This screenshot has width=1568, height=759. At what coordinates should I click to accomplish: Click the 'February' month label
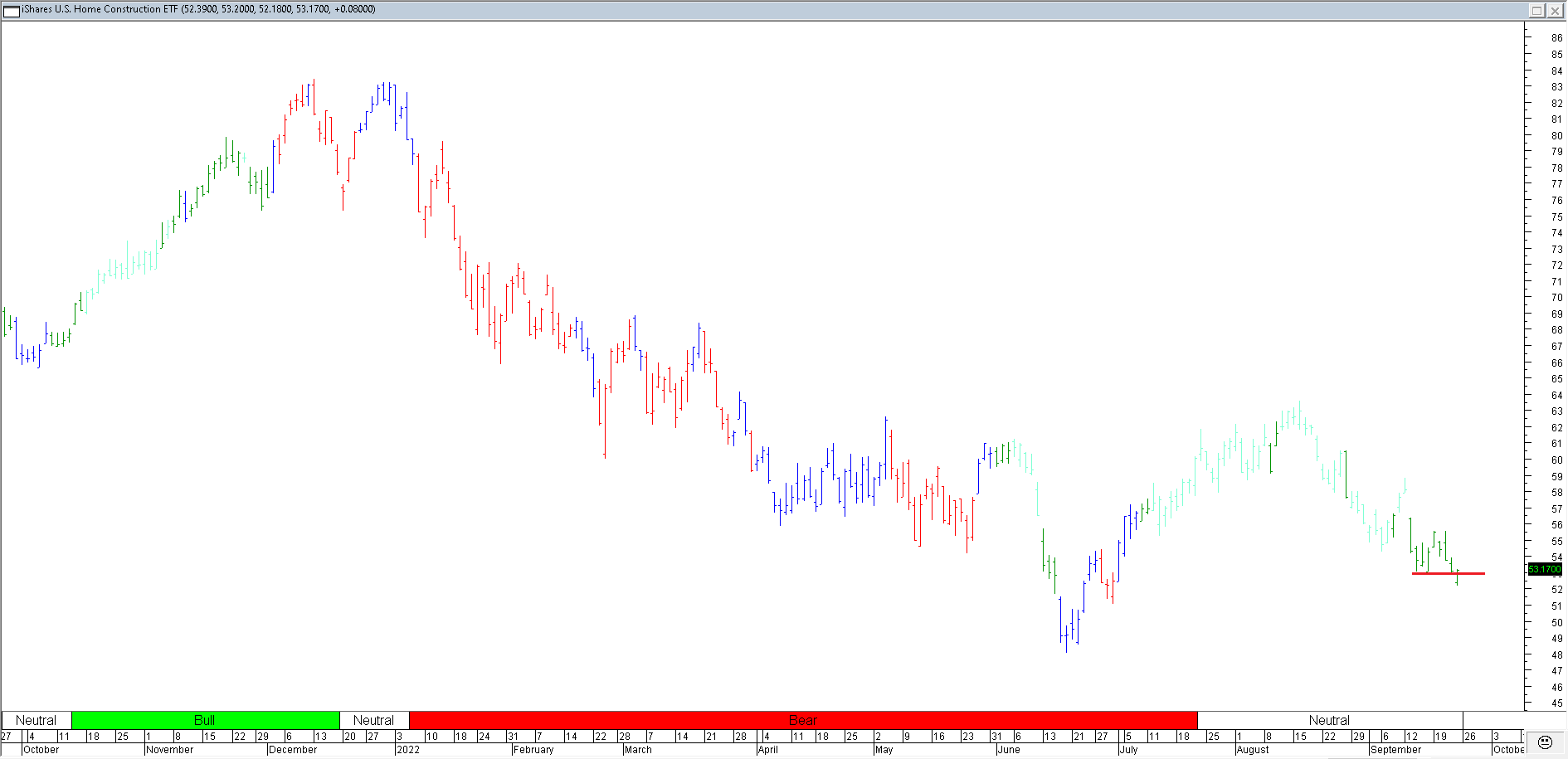click(533, 750)
